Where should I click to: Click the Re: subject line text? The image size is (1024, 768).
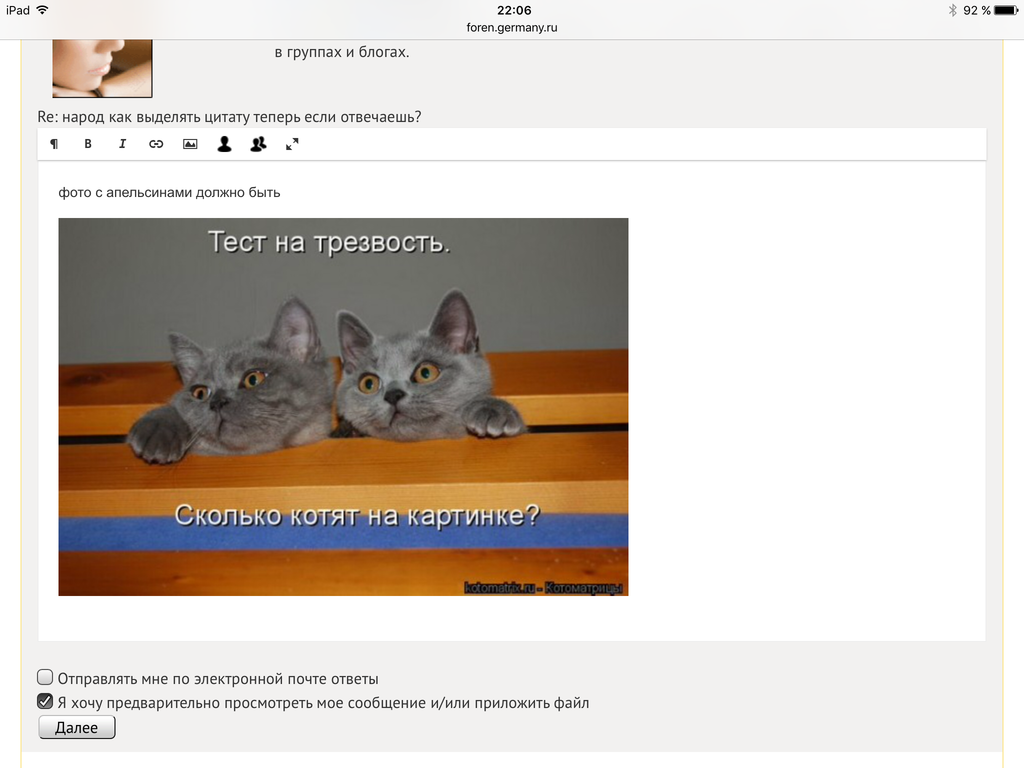[229, 117]
